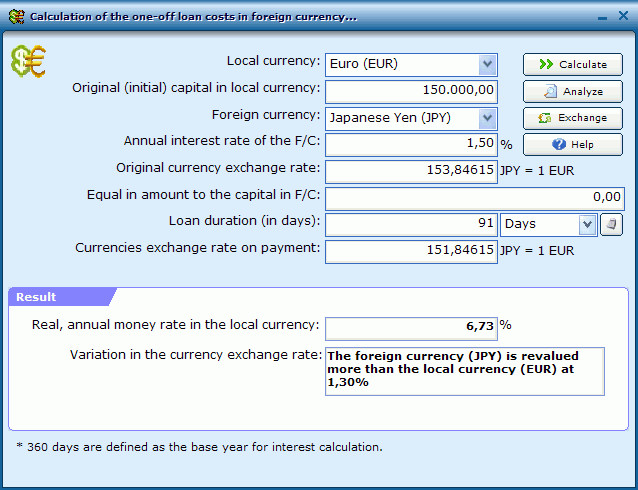
Task: Focus the Original capital field 150.000,00
Action: (411, 91)
